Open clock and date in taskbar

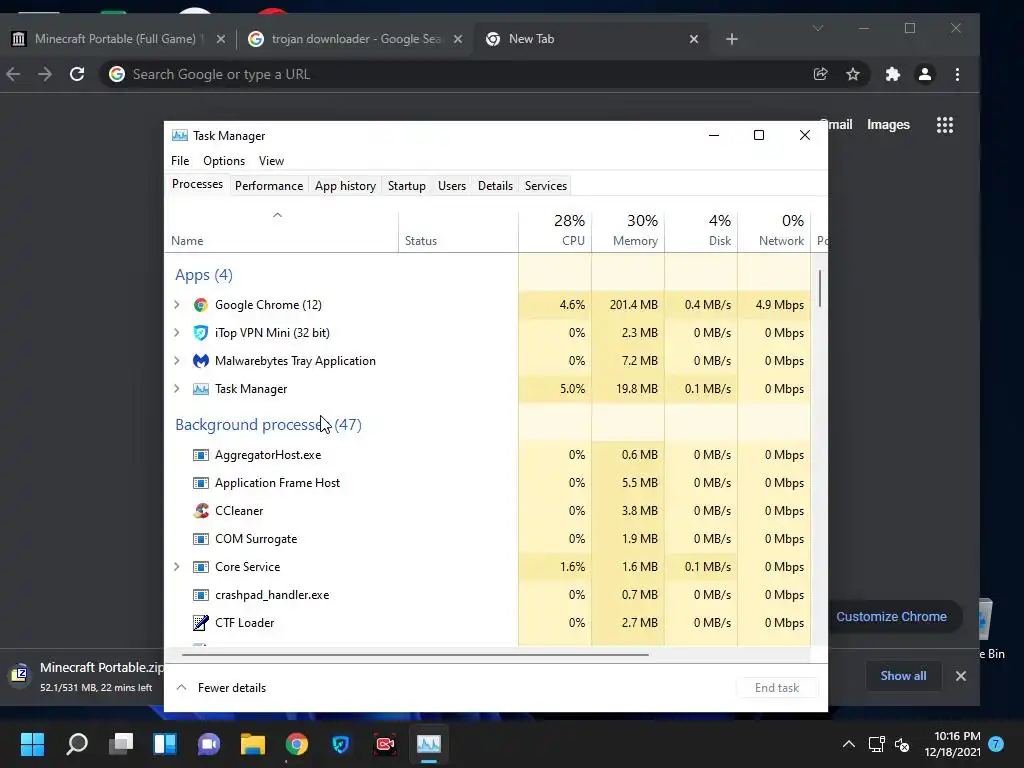point(953,744)
